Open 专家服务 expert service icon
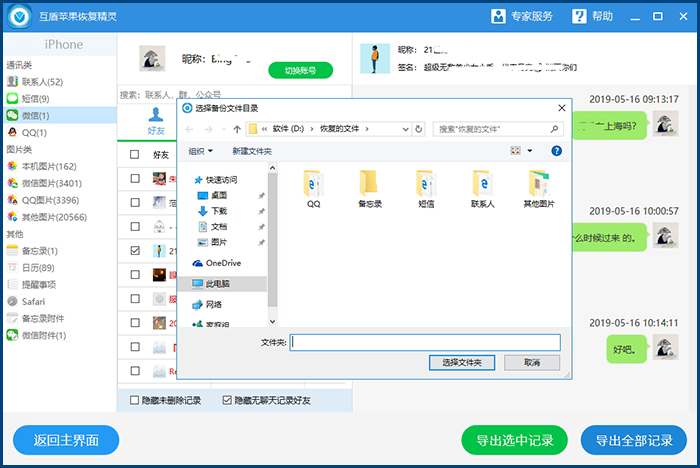The width and height of the screenshot is (700, 468). [498, 17]
